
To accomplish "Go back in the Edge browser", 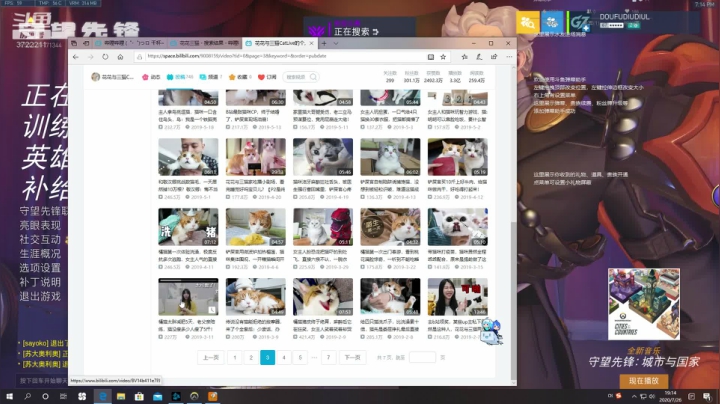I will point(76,57).
